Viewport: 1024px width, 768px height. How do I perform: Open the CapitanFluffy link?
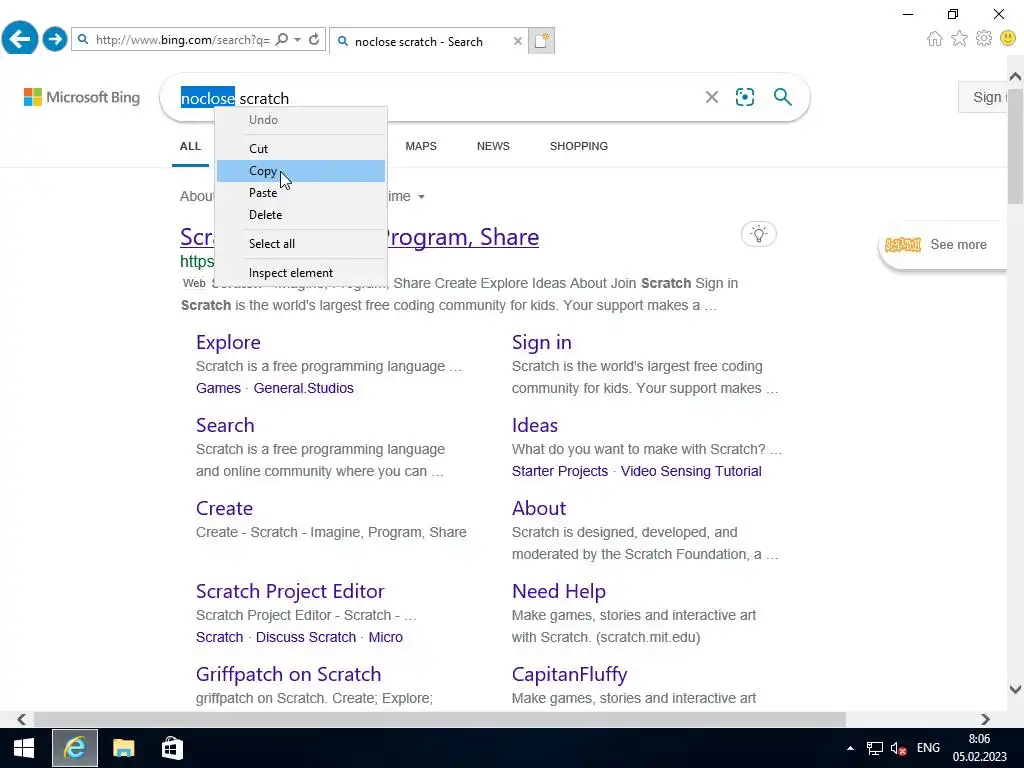click(569, 674)
